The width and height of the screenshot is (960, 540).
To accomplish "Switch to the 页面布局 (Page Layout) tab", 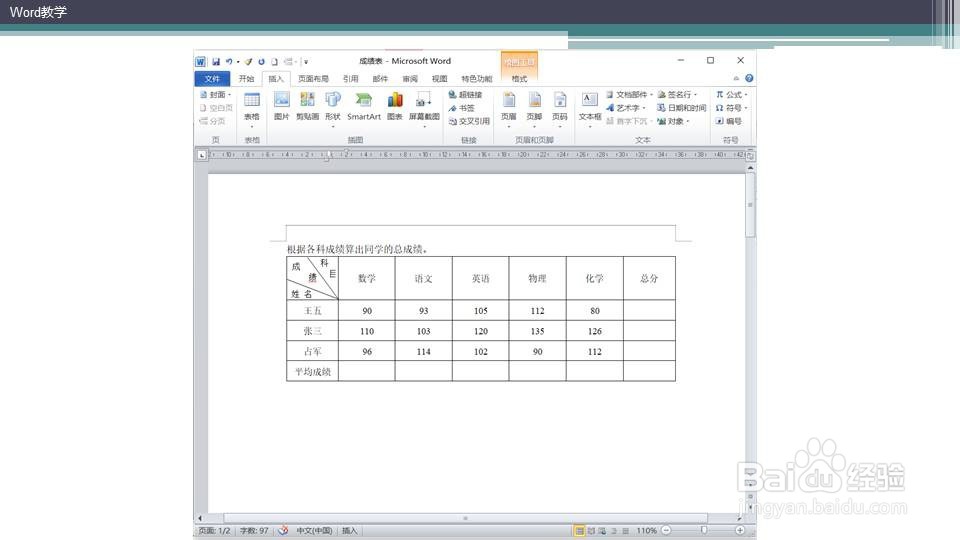I will (313, 78).
